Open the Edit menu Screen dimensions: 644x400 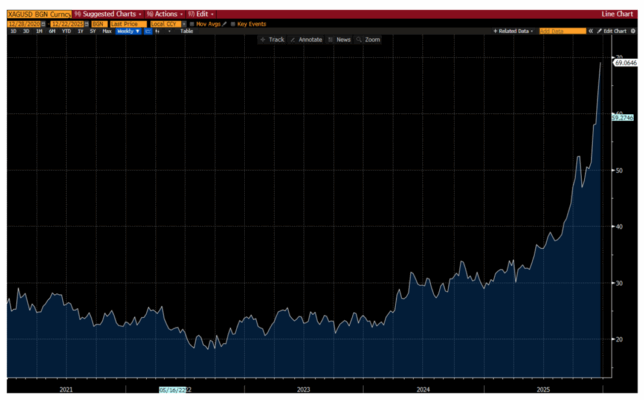[205, 15]
